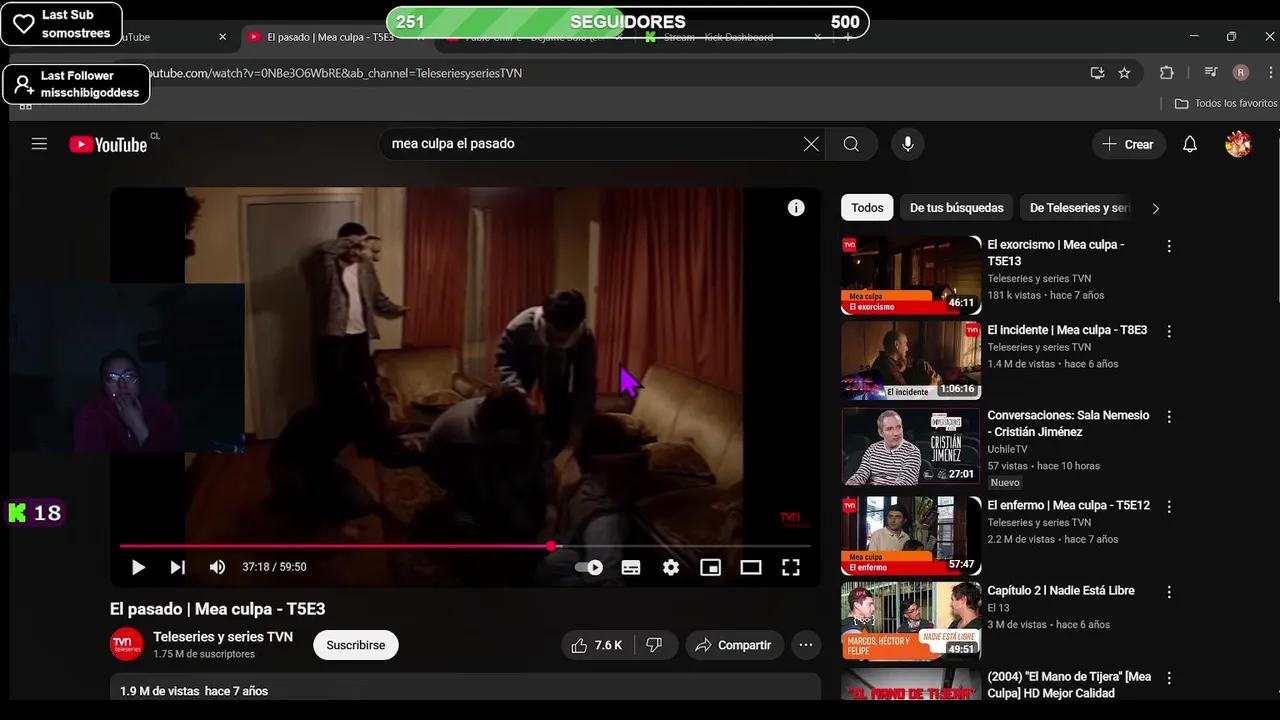Click the install/cast icon in address bar
The height and width of the screenshot is (720, 1280).
pyautogui.click(x=1097, y=73)
